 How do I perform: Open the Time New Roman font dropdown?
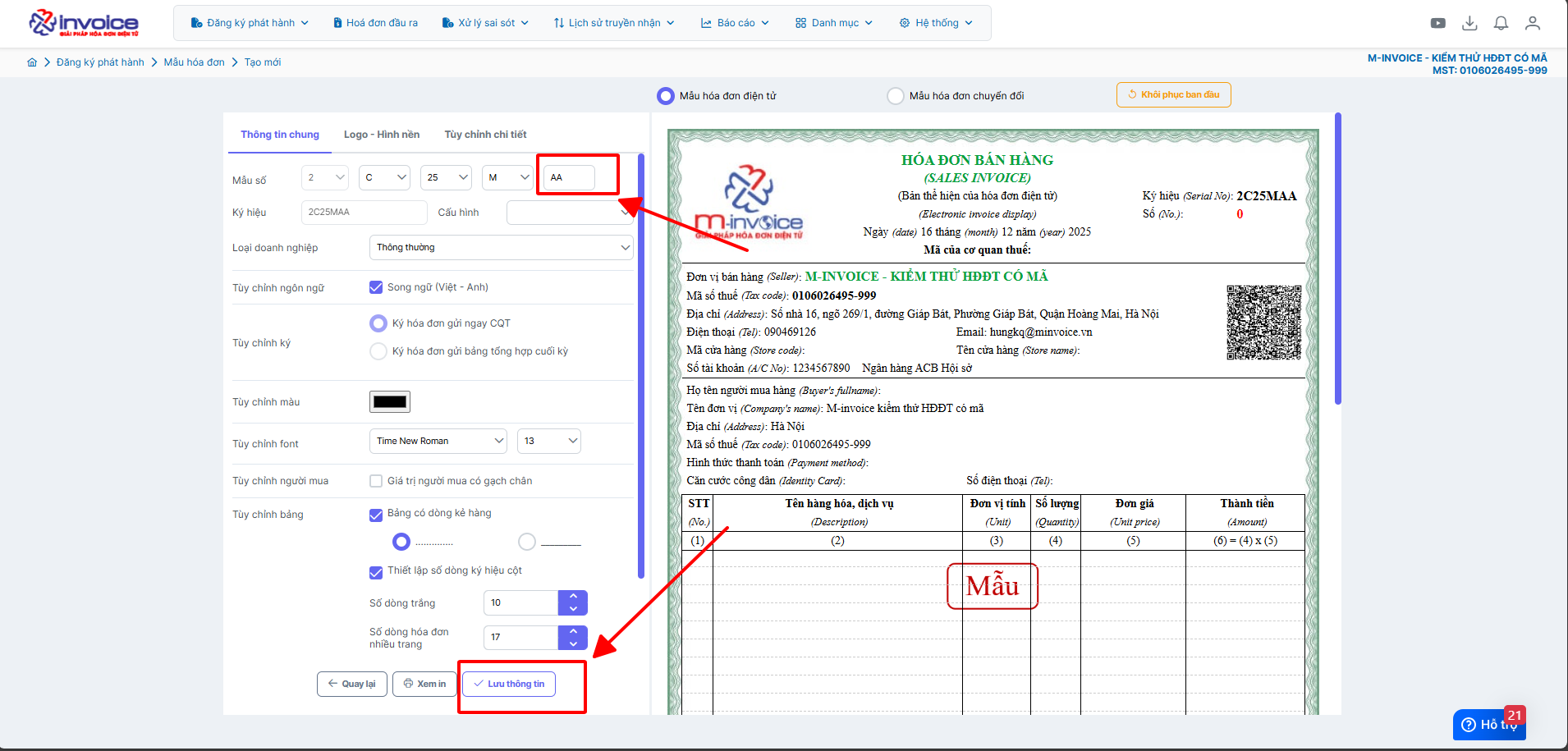[438, 442]
